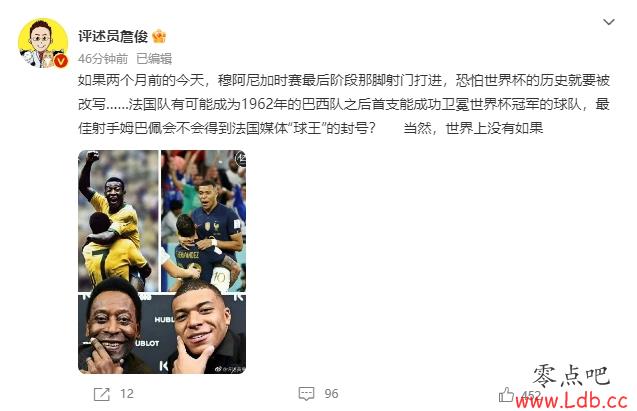Click the orange V verified badge
Viewport: 637px width, 411px height.
tap(61, 61)
